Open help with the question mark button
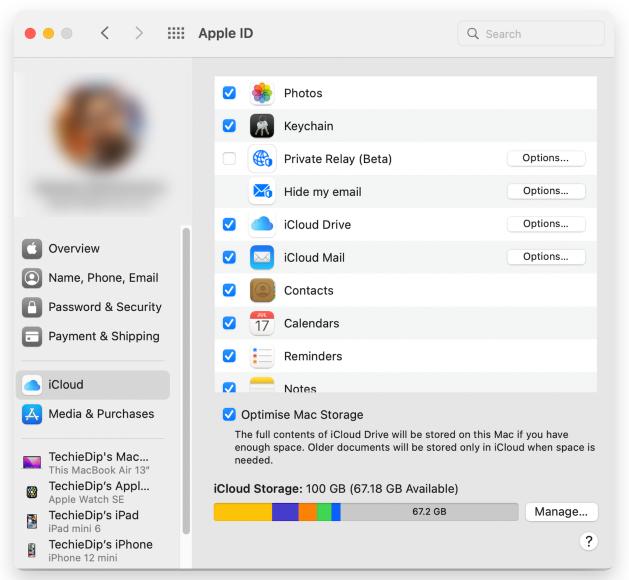 (588, 541)
